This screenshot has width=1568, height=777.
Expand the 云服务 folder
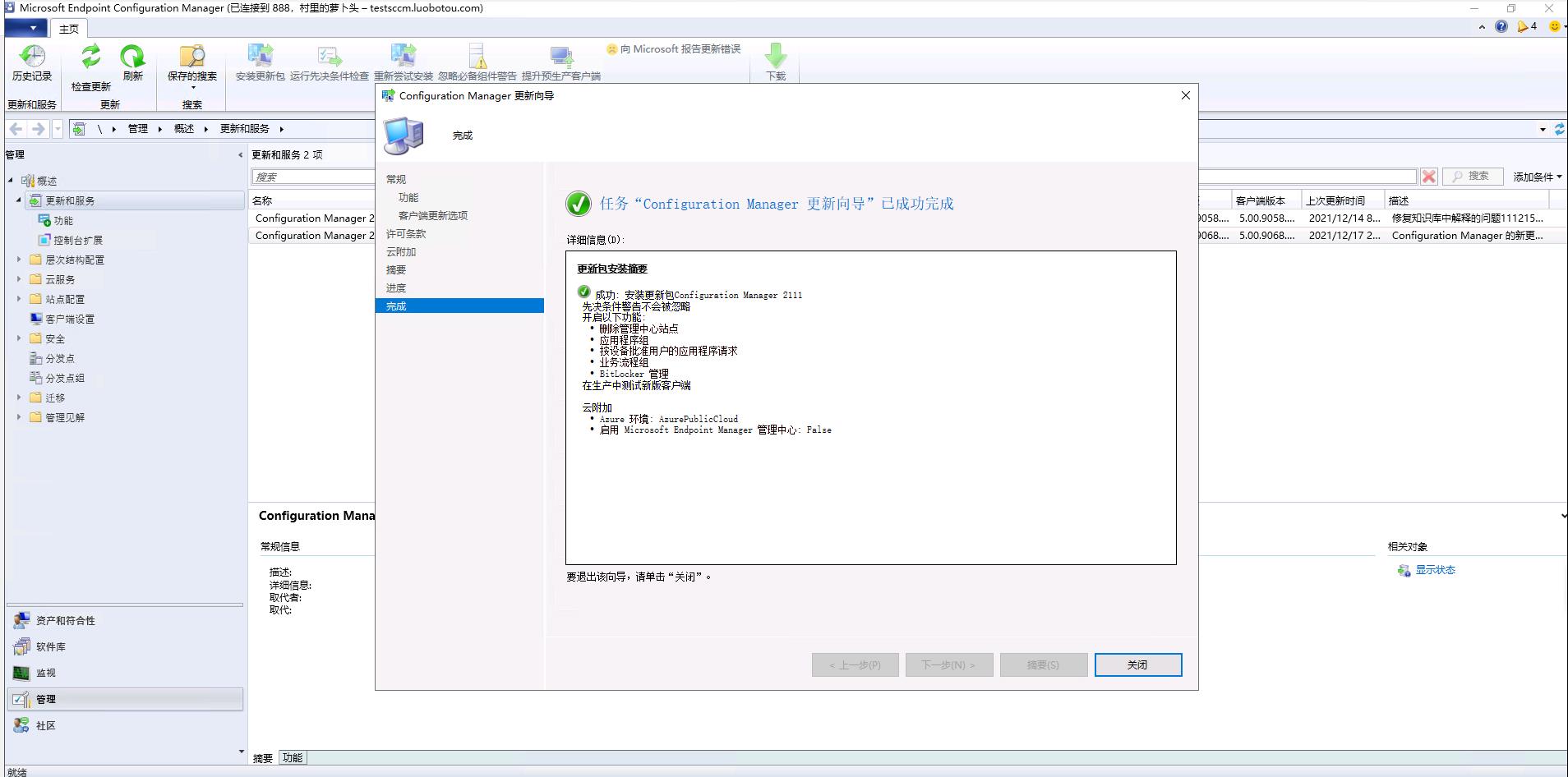tap(19, 279)
